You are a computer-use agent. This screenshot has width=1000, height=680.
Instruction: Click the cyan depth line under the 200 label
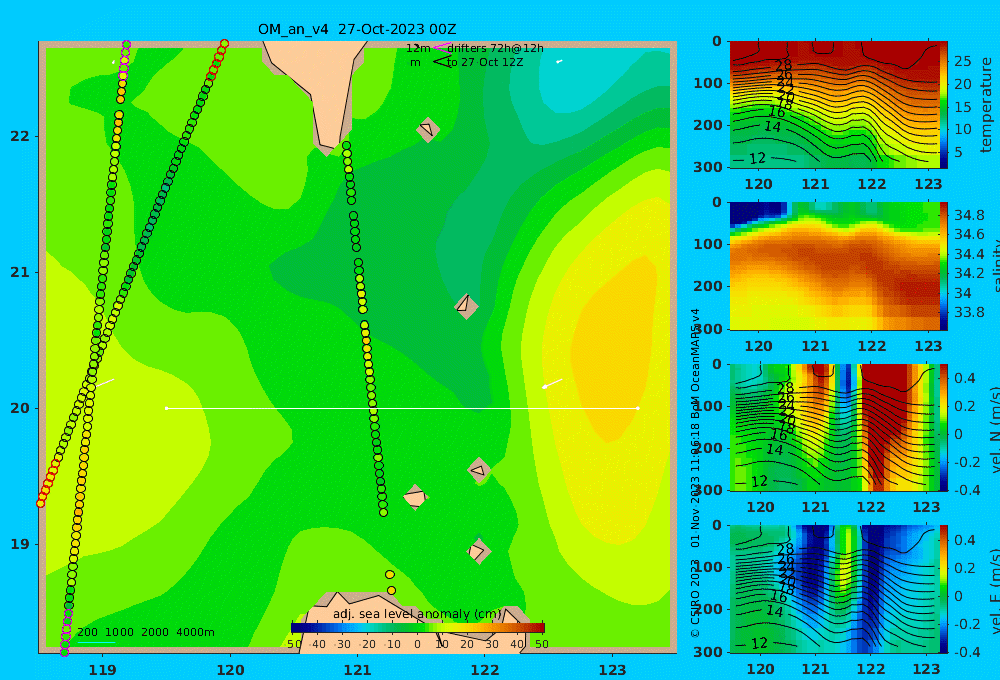[x=96, y=642]
